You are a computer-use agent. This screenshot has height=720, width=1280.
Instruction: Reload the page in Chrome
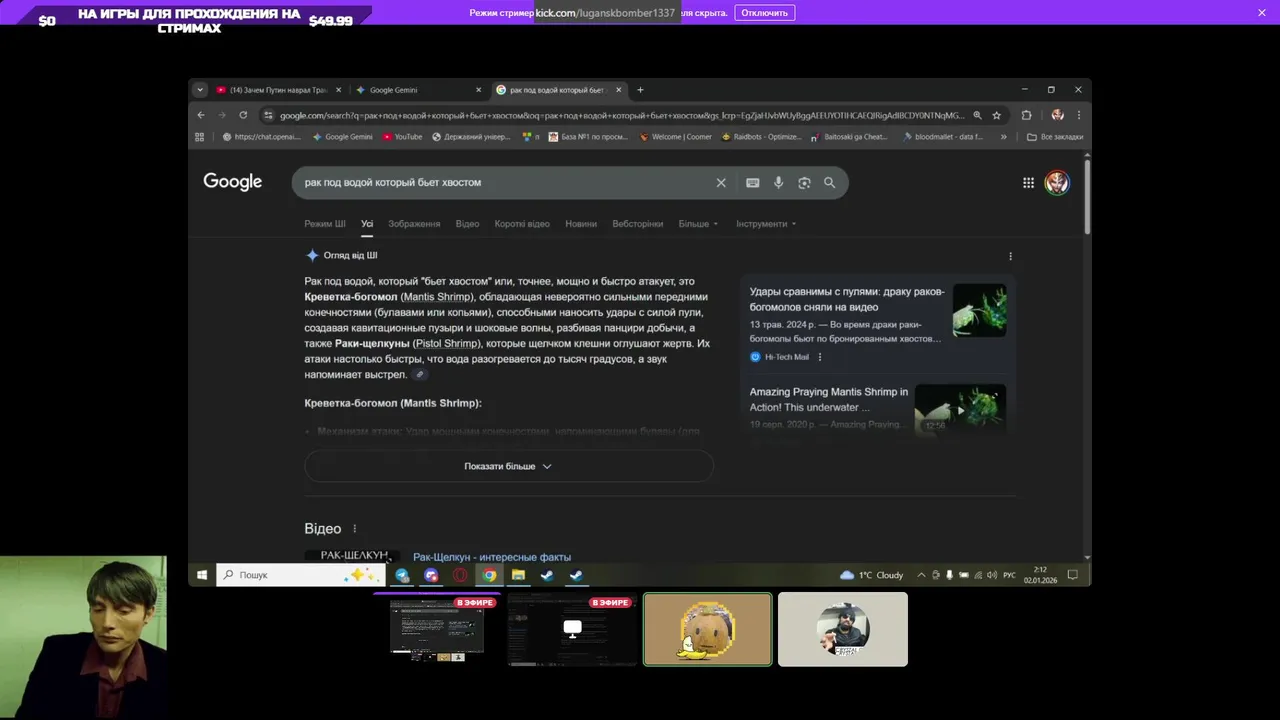[x=243, y=115]
